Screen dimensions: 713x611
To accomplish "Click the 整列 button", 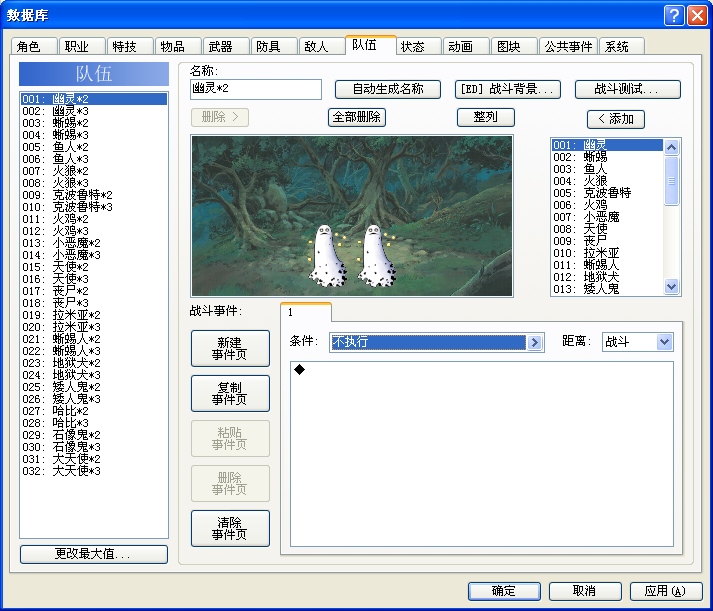I will coord(486,117).
